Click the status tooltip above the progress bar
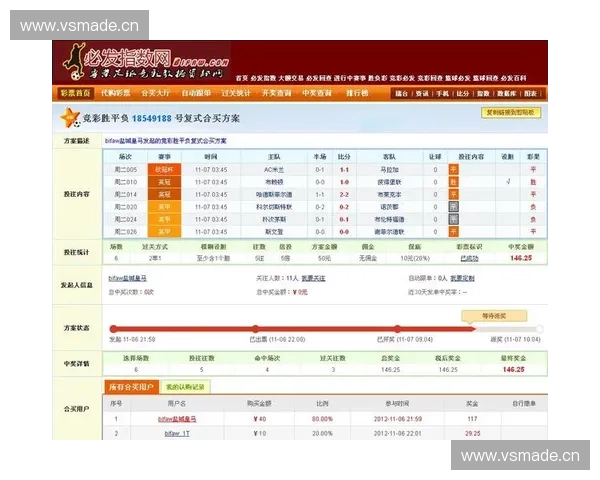Image resolution: width=600 pixels, height=480 pixels. 494,316
